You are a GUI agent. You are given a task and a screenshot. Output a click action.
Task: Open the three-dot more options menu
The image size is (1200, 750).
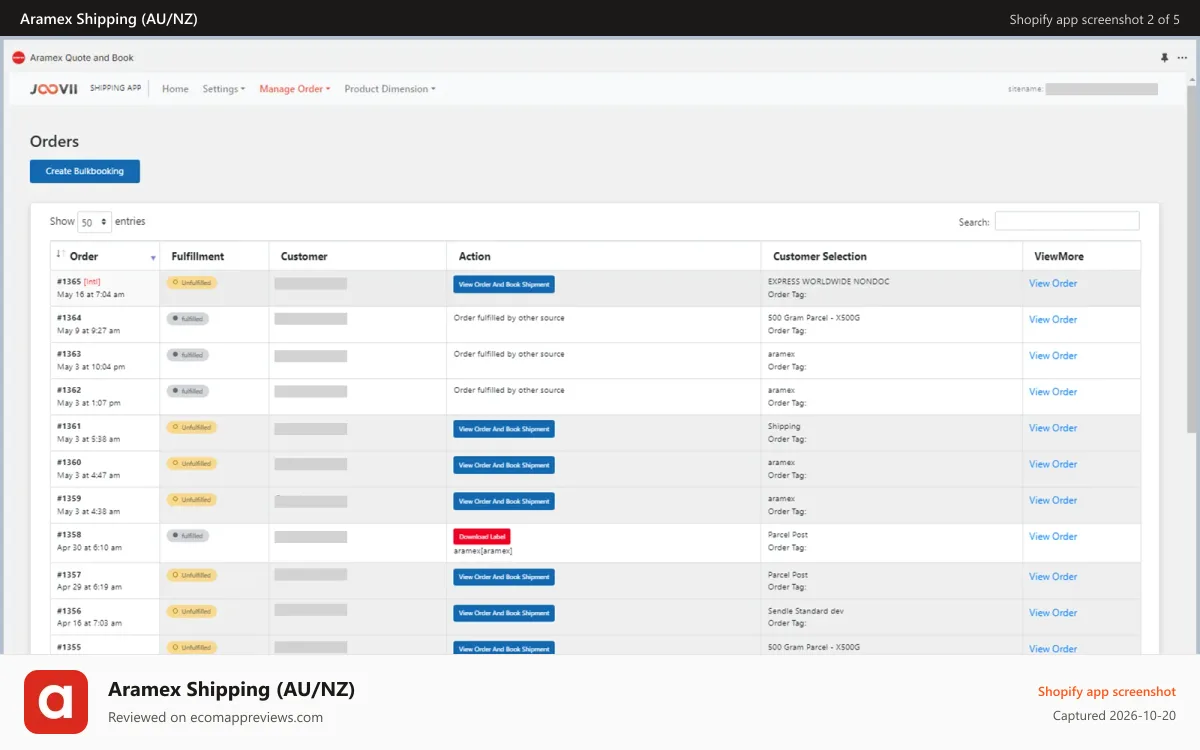point(1183,58)
